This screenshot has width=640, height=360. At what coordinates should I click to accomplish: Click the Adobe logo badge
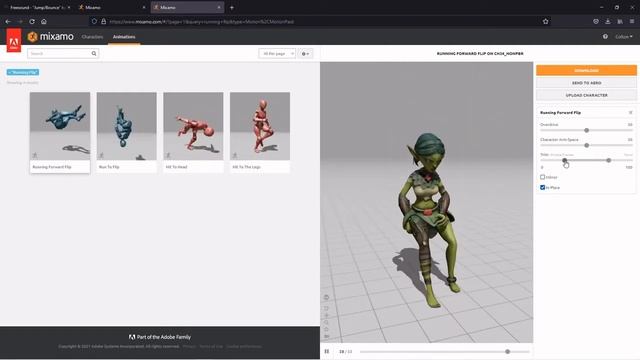click(14, 40)
